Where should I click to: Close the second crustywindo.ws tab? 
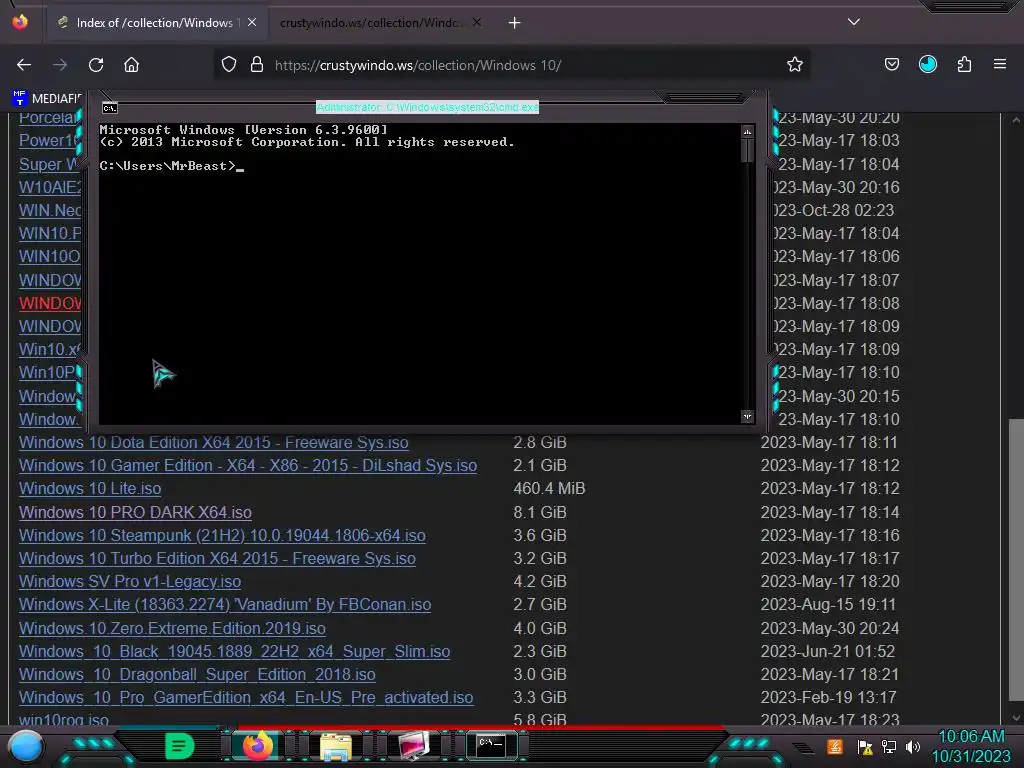477,22
